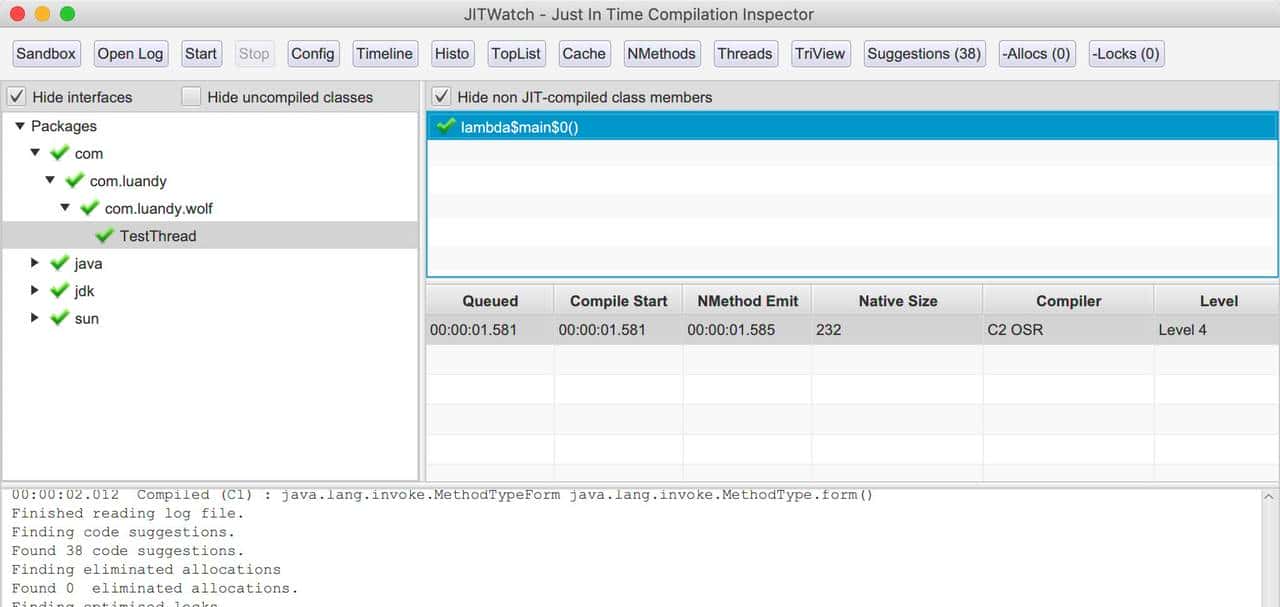Click the green checkmark icon beside TestThread
The image size is (1280, 607).
104,236
